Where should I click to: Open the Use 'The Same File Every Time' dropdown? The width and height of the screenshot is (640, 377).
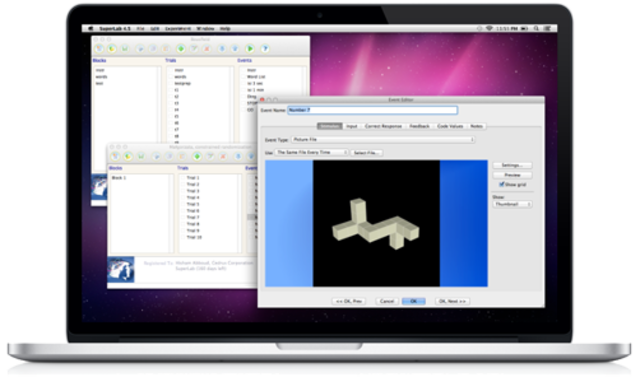[x=311, y=152]
